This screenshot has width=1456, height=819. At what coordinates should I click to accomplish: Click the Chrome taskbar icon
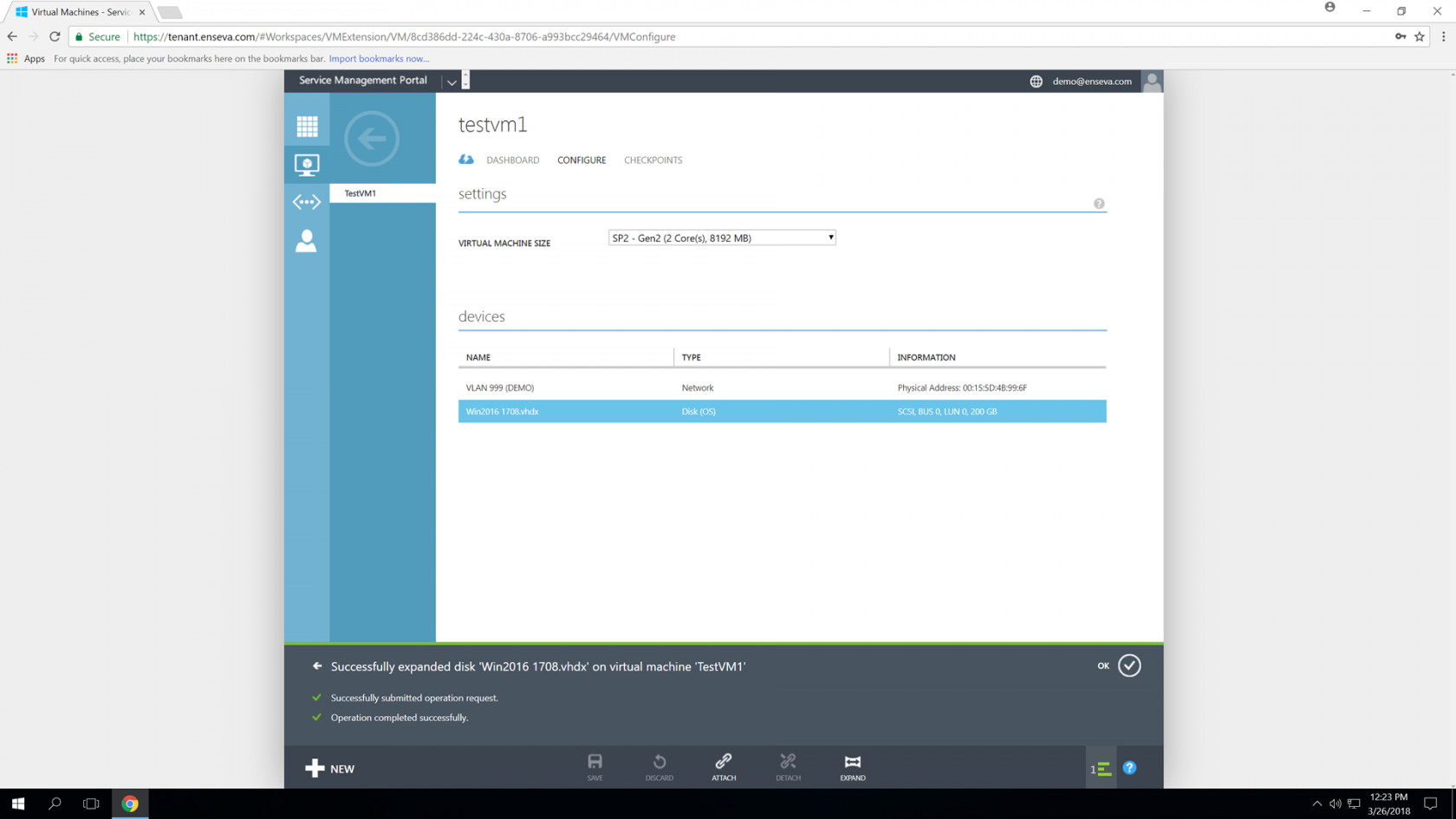pos(130,803)
